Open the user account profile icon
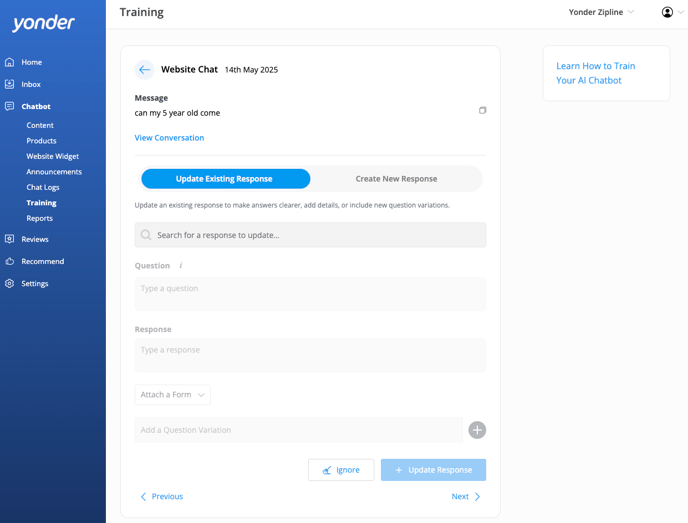The width and height of the screenshot is (688, 523). [668, 12]
